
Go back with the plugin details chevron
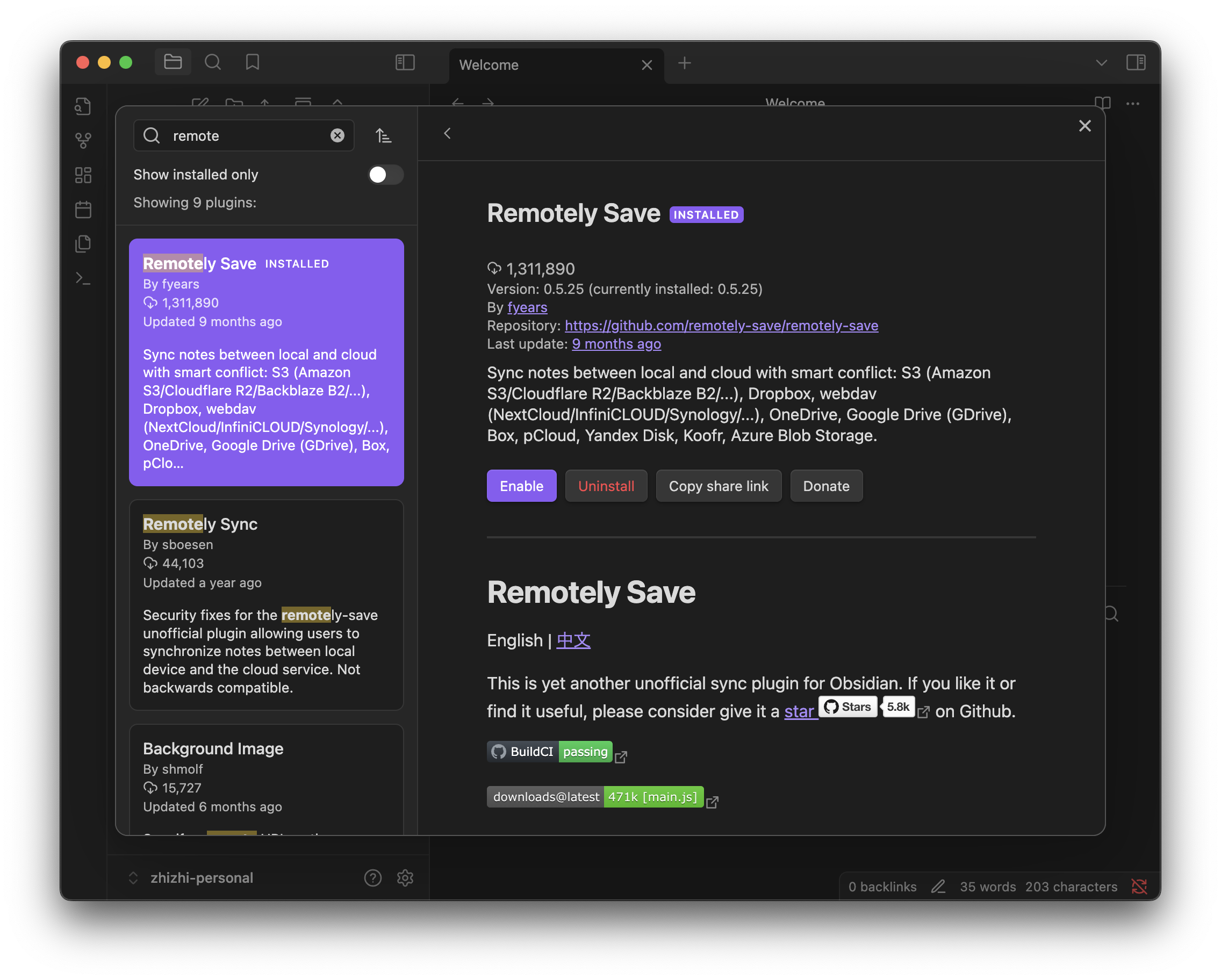click(448, 134)
